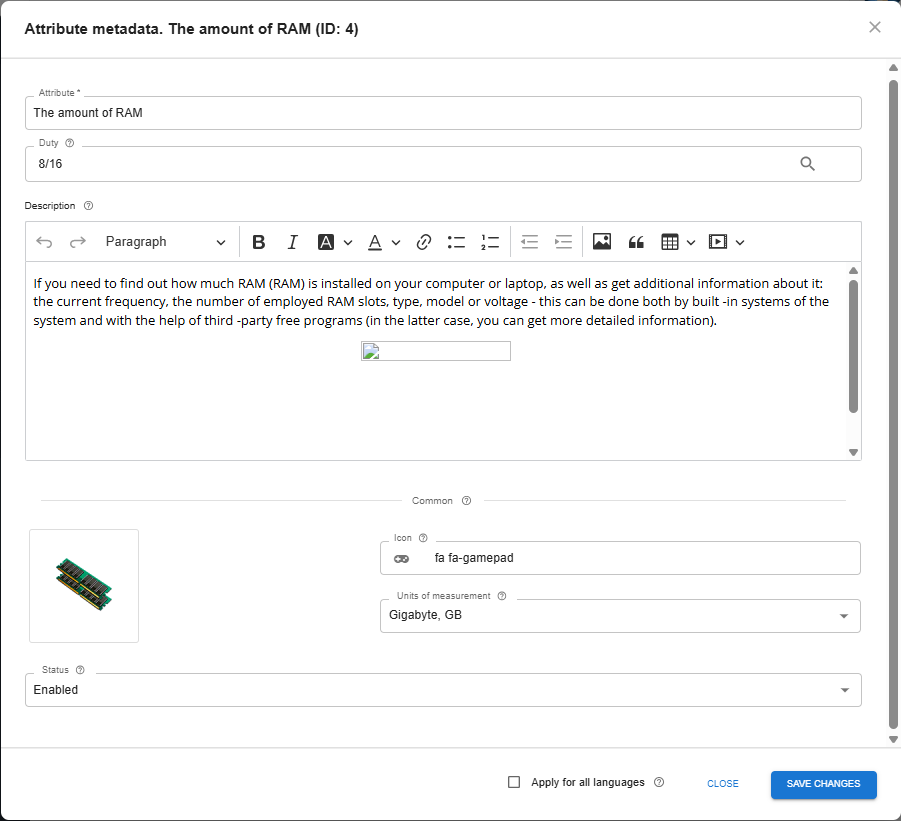
Task: Enable the Apply for all languages checkbox
Action: 514,782
